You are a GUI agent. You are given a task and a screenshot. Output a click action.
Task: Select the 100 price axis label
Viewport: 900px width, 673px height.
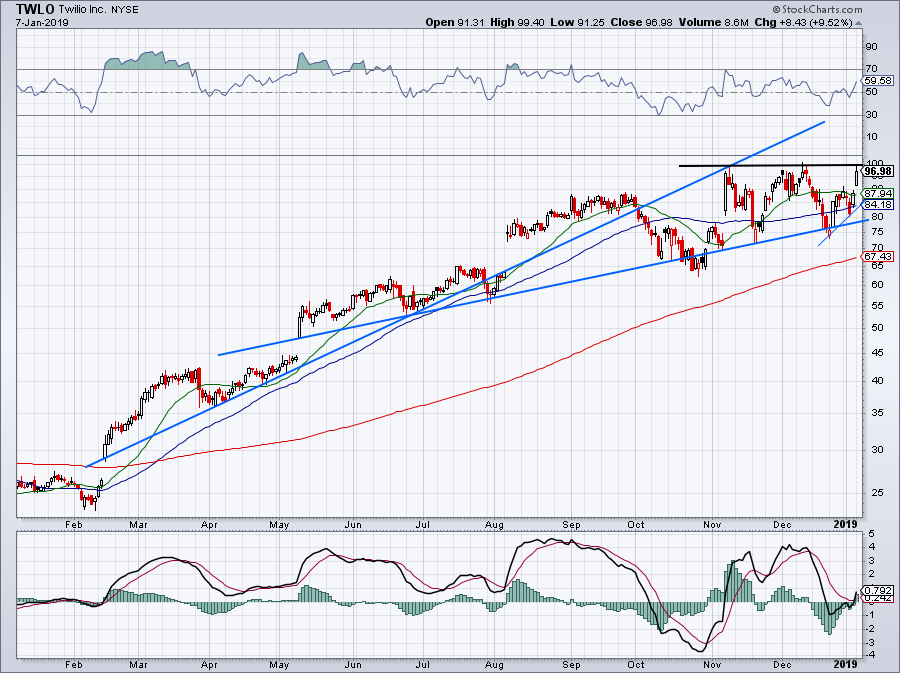coord(873,164)
